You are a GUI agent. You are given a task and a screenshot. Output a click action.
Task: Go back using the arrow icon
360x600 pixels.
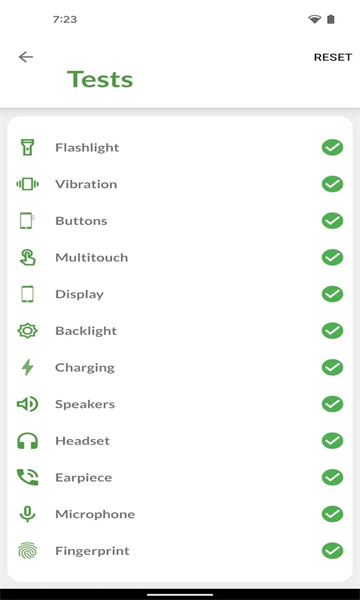(x=26, y=57)
